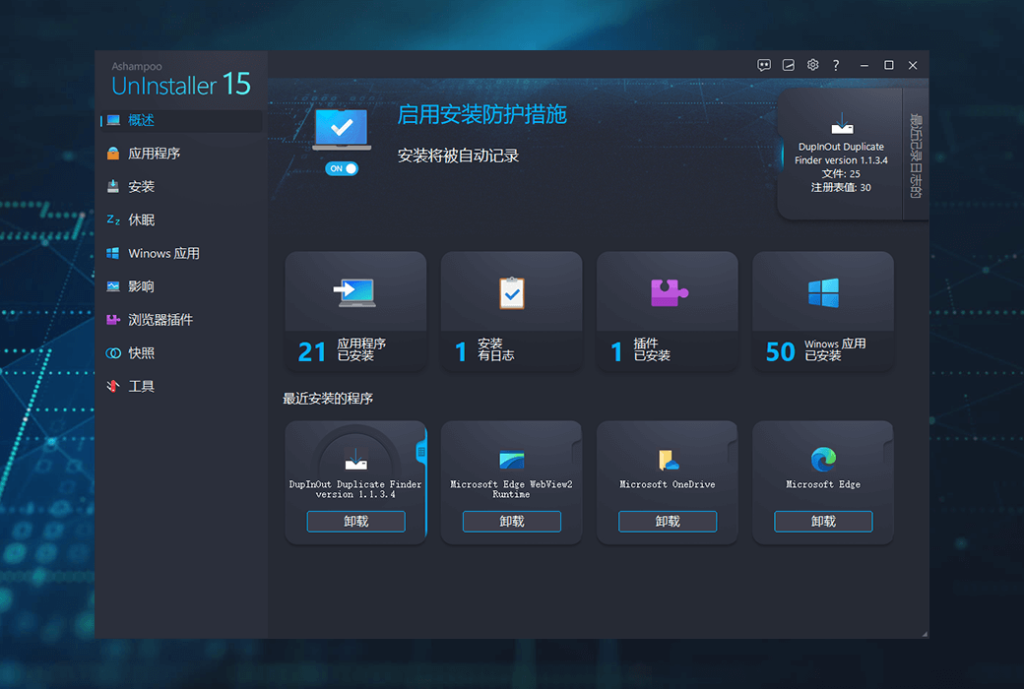
Task: Open settings gear in title bar
Action: [x=813, y=65]
